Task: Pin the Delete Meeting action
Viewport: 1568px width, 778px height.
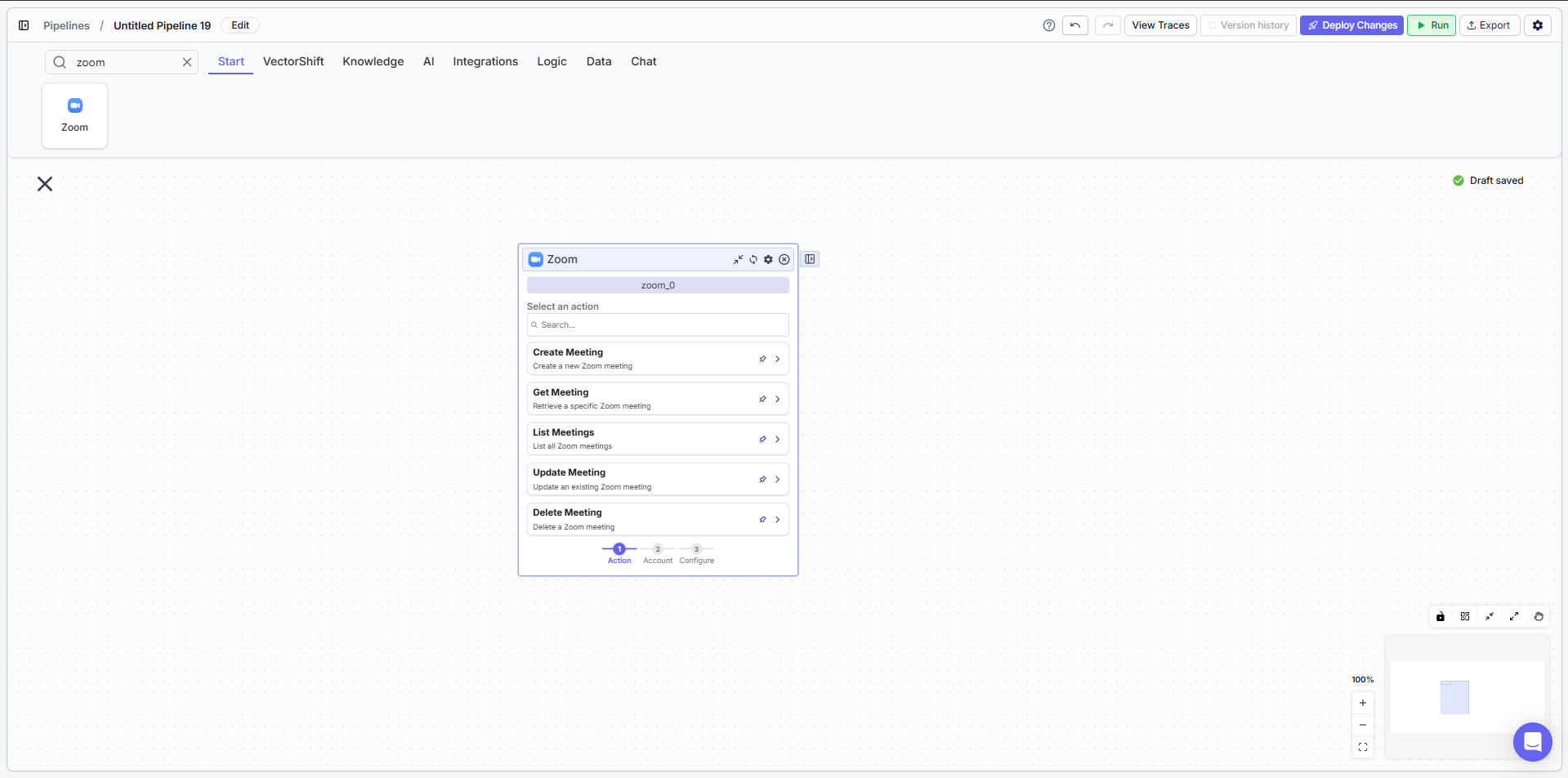Action: pyautogui.click(x=762, y=519)
